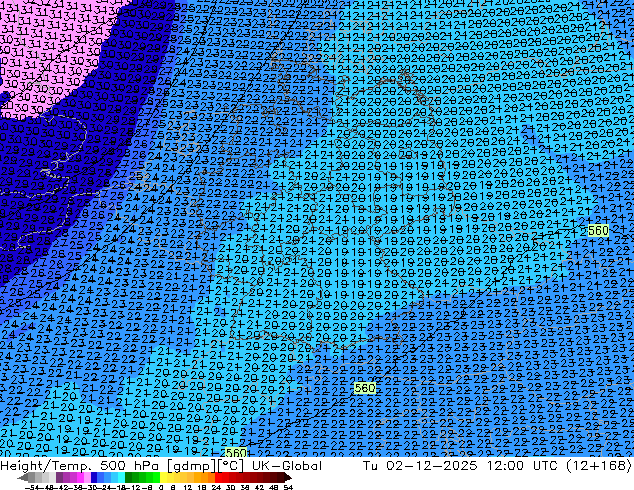Click the dark maroon right arrow of color scale
This screenshot has height=490, width=634.
tap(287, 477)
